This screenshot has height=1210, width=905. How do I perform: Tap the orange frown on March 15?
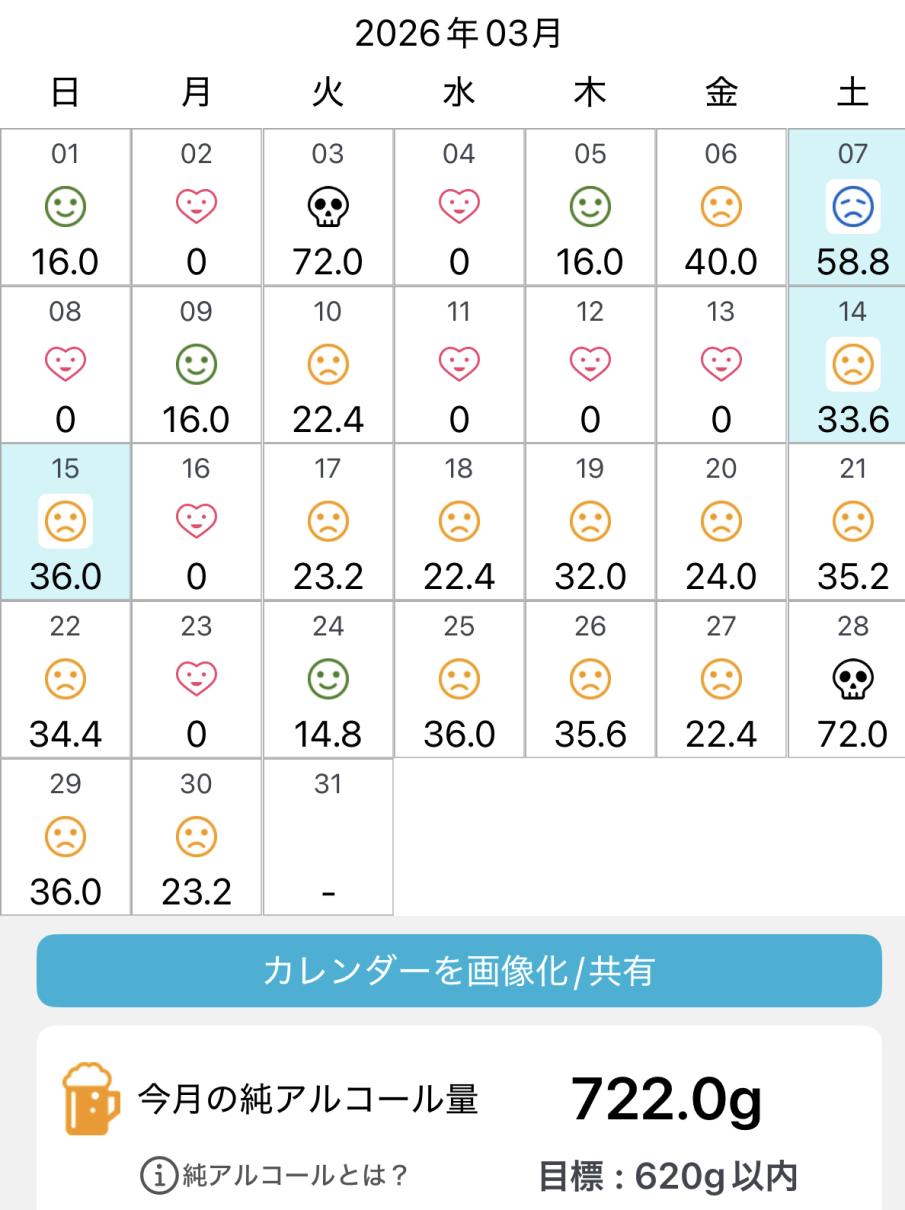[x=65, y=522]
